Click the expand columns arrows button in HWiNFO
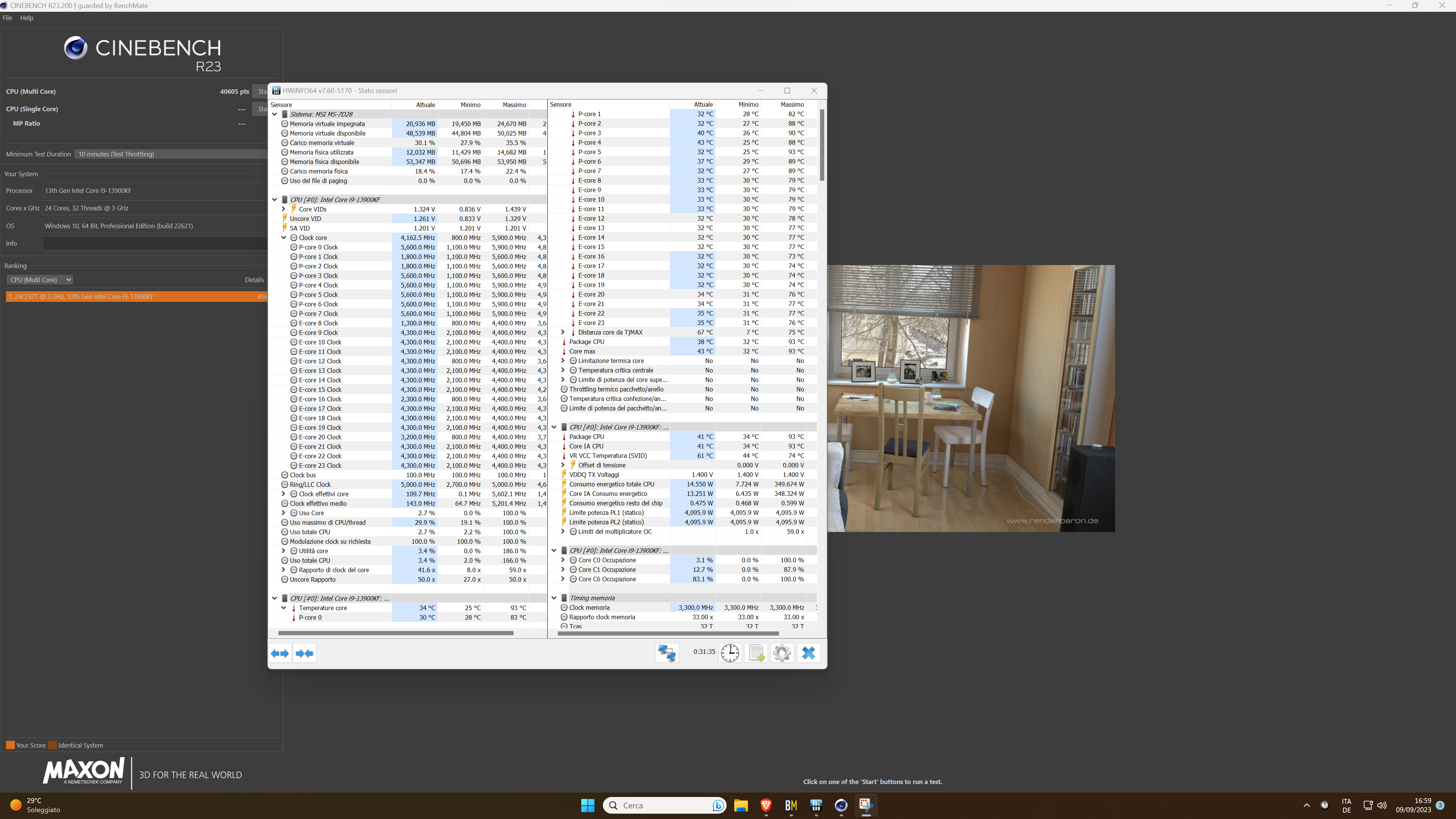This screenshot has width=1456, height=819. click(280, 653)
